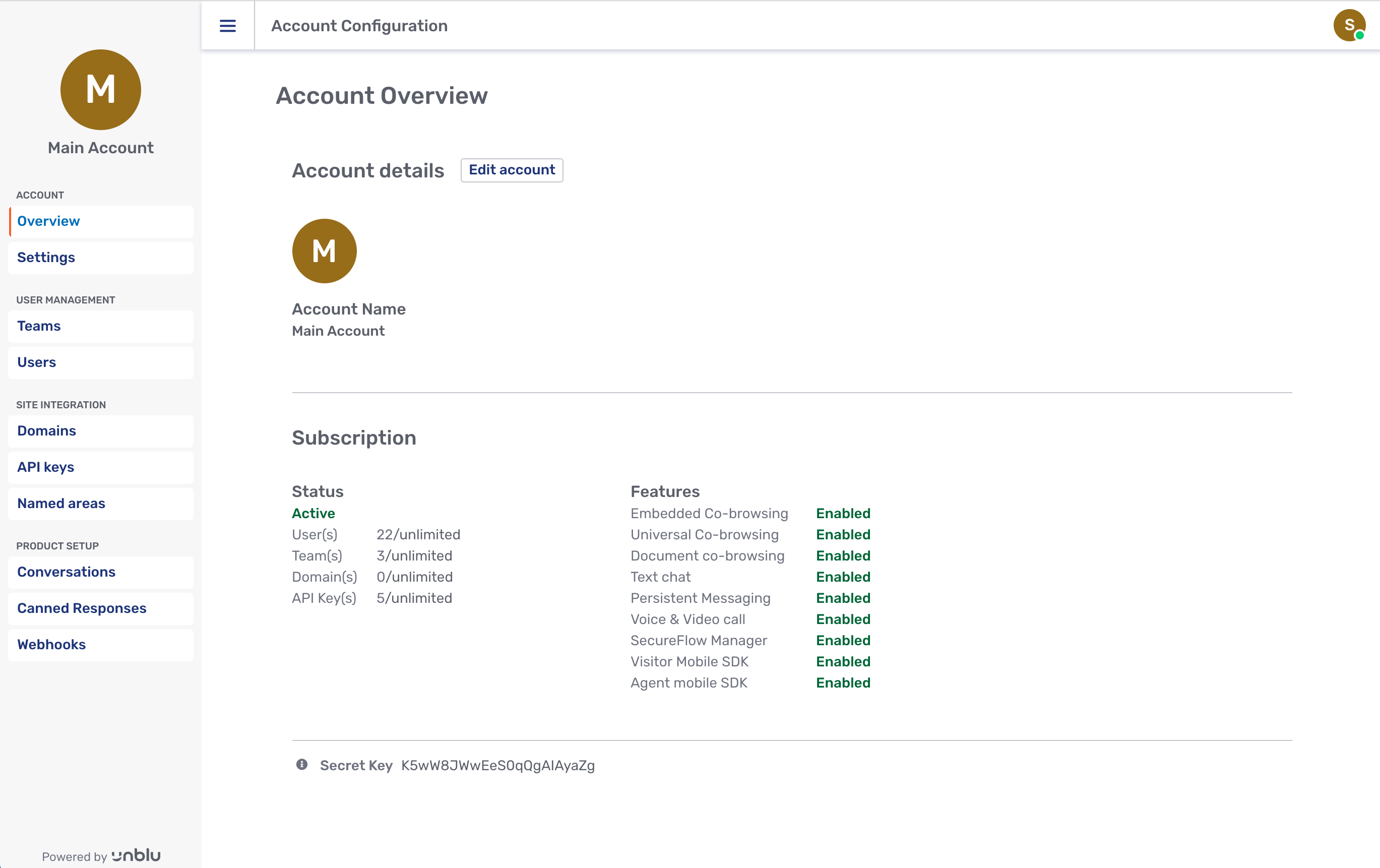This screenshot has width=1380, height=868.
Task: Navigate to the Settings page
Action: point(46,257)
